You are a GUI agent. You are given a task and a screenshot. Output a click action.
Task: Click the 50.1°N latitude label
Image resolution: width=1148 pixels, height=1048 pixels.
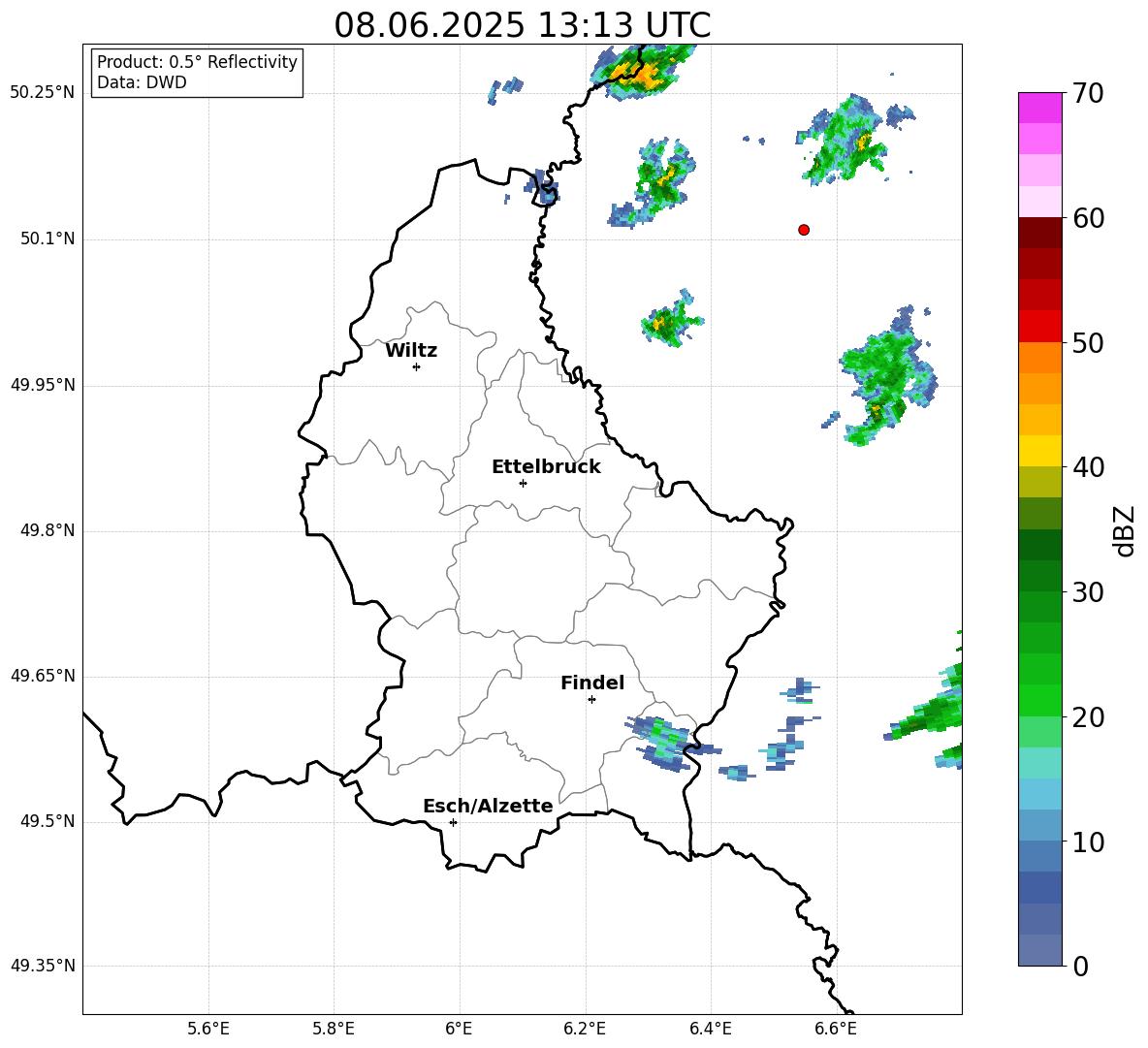(x=48, y=239)
